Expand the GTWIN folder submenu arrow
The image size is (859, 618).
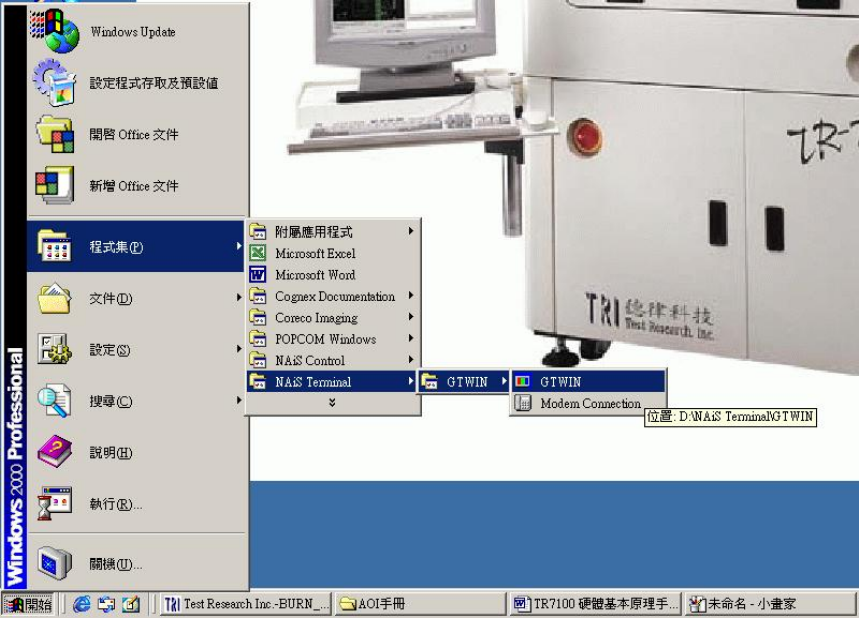(504, 381)
